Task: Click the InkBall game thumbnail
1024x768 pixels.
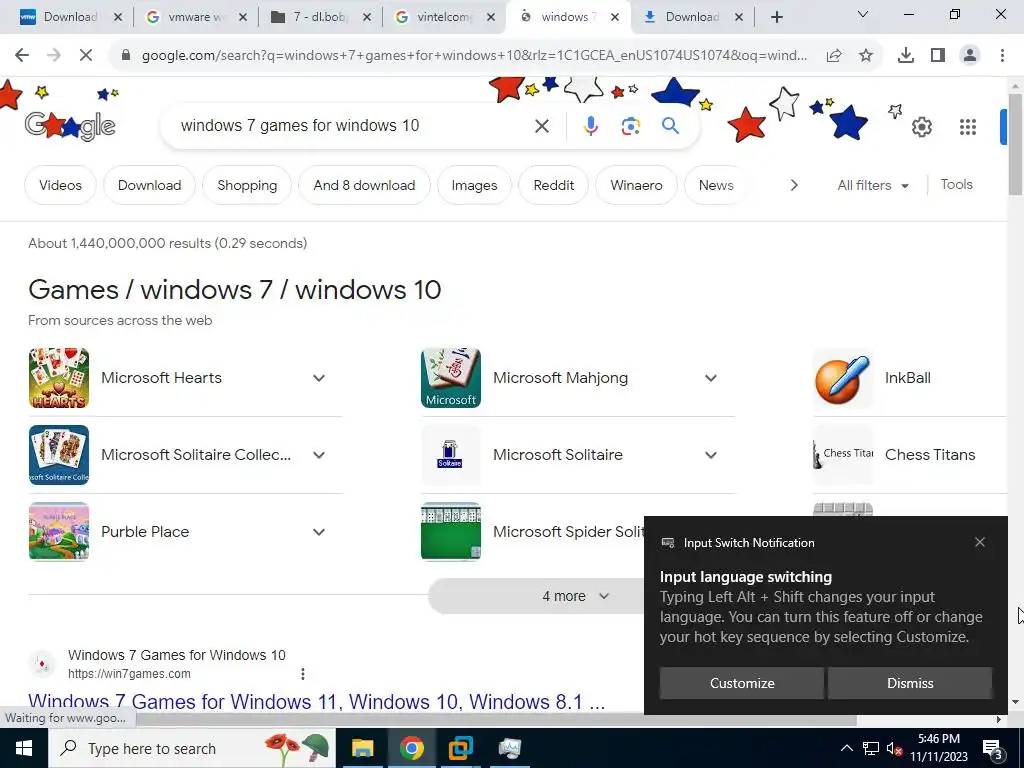Action: 842,378
